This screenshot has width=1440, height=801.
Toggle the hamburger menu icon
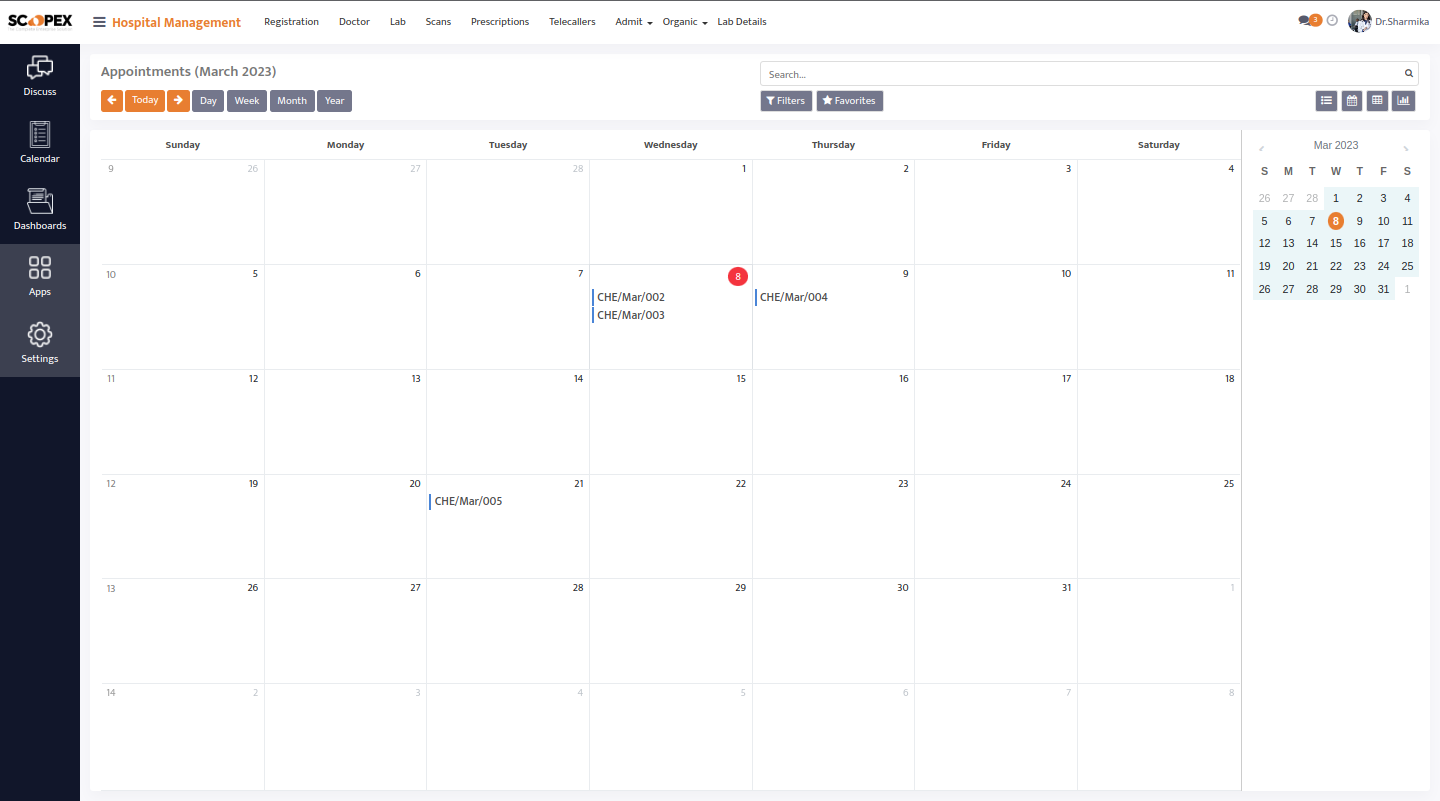click(99, 22)
